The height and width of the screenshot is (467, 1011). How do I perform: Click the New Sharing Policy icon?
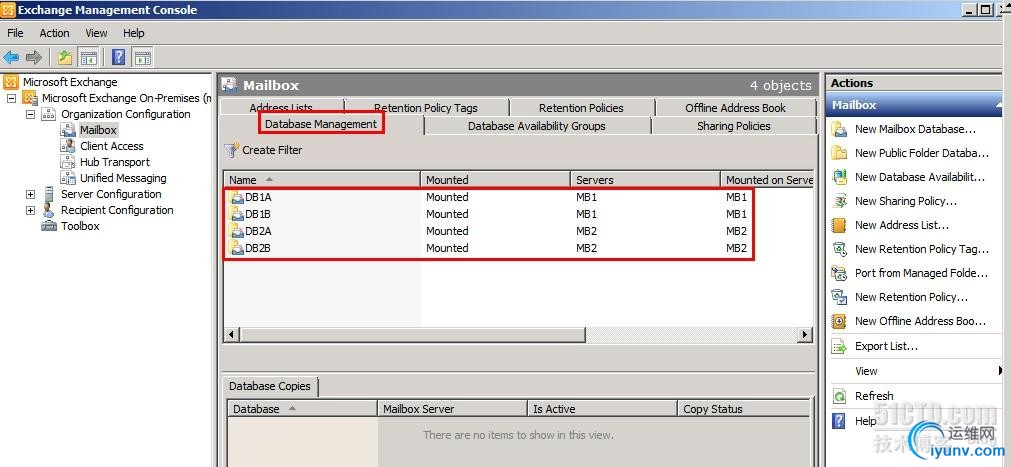(839, 201)
